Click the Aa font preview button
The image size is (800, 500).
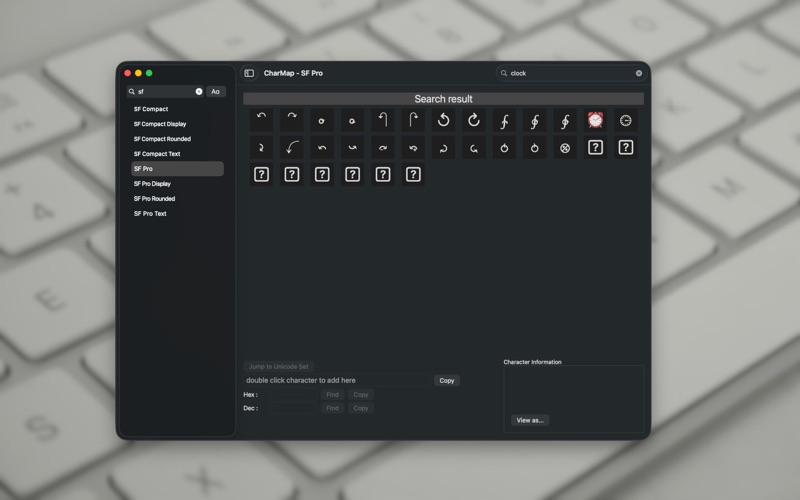coord(215,91)
